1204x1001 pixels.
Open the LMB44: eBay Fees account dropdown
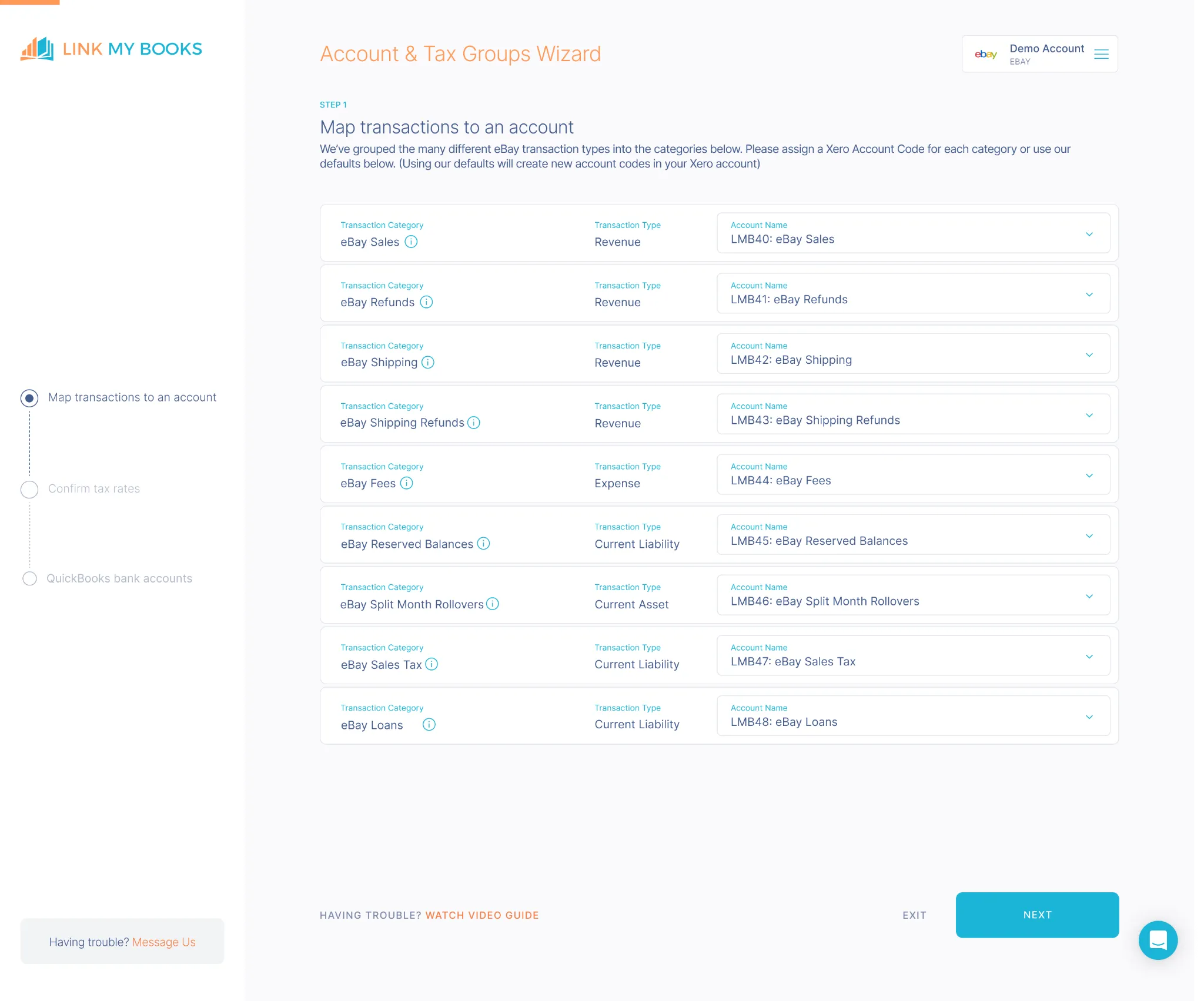click(x=913, y=474)
